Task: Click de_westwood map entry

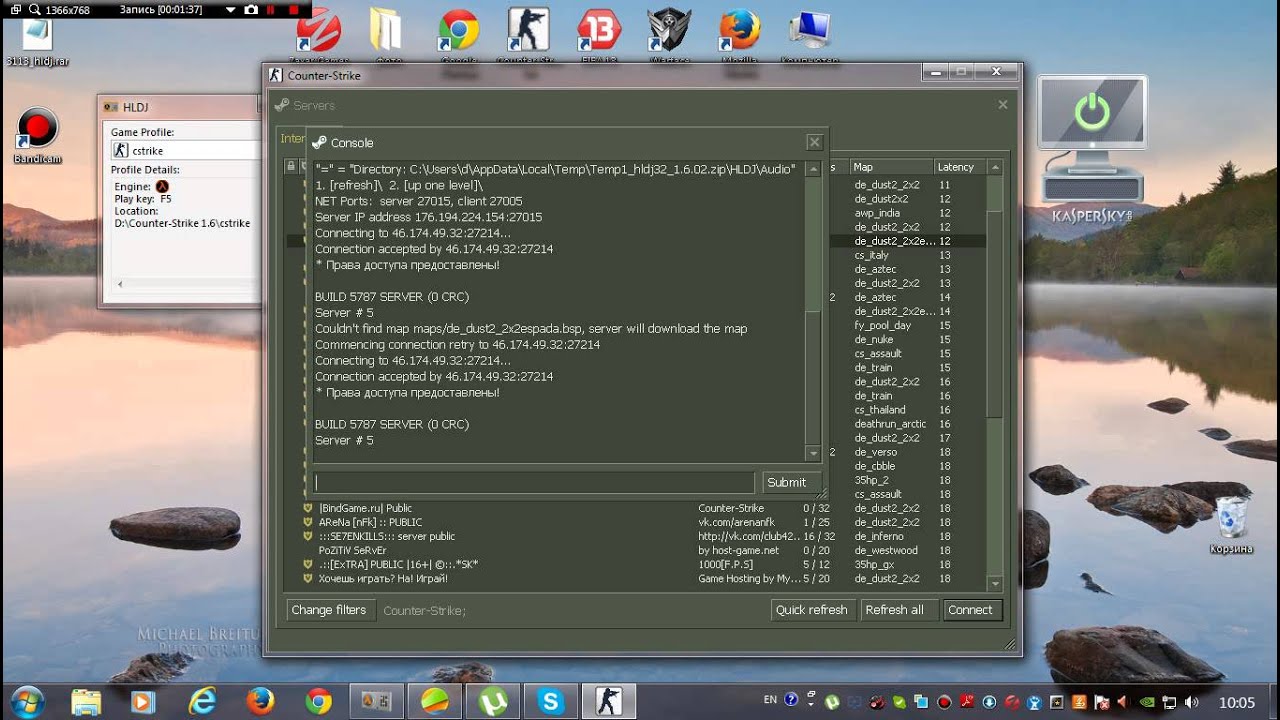Action: pos(886,550)
